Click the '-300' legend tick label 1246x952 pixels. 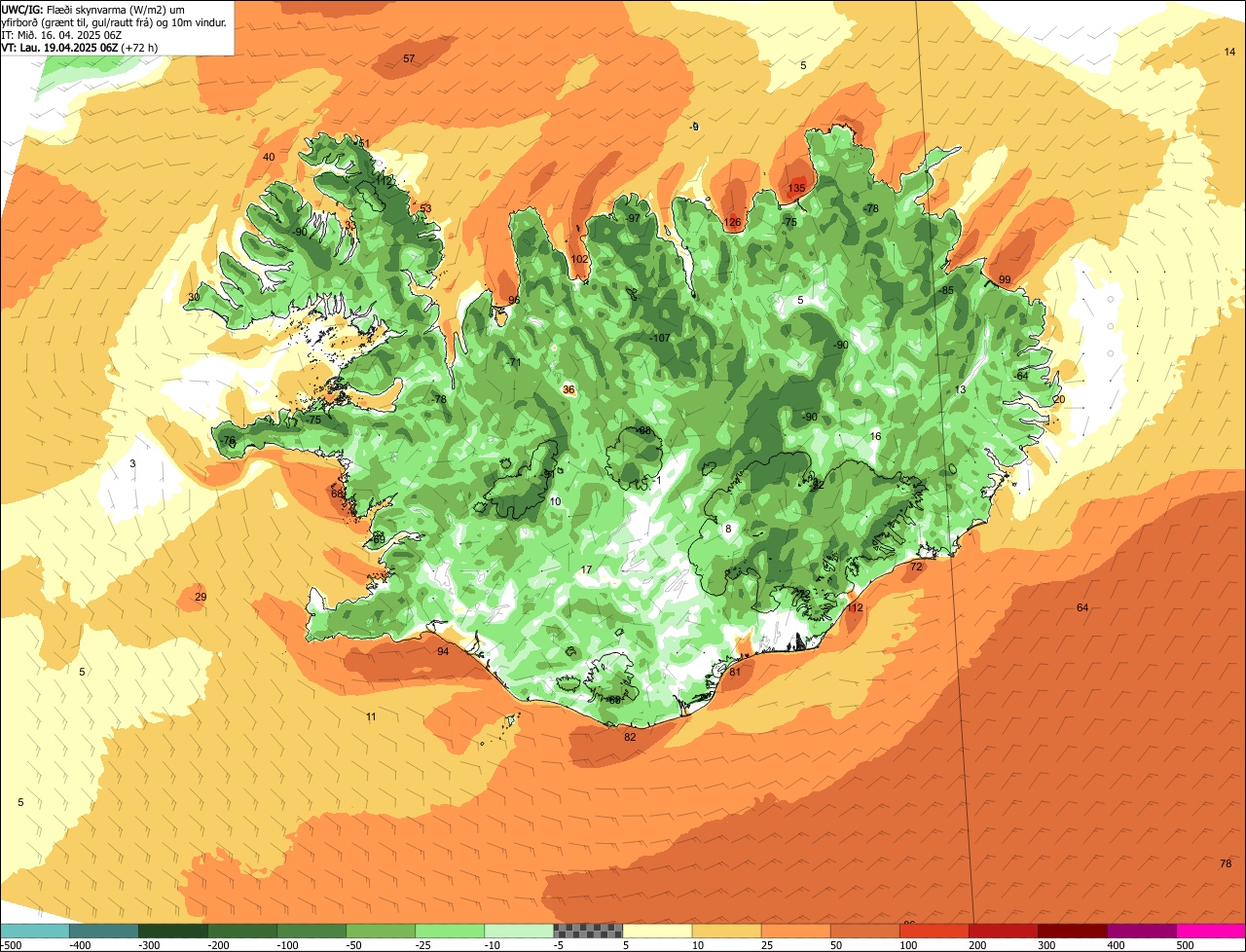[x=148, y=944]
